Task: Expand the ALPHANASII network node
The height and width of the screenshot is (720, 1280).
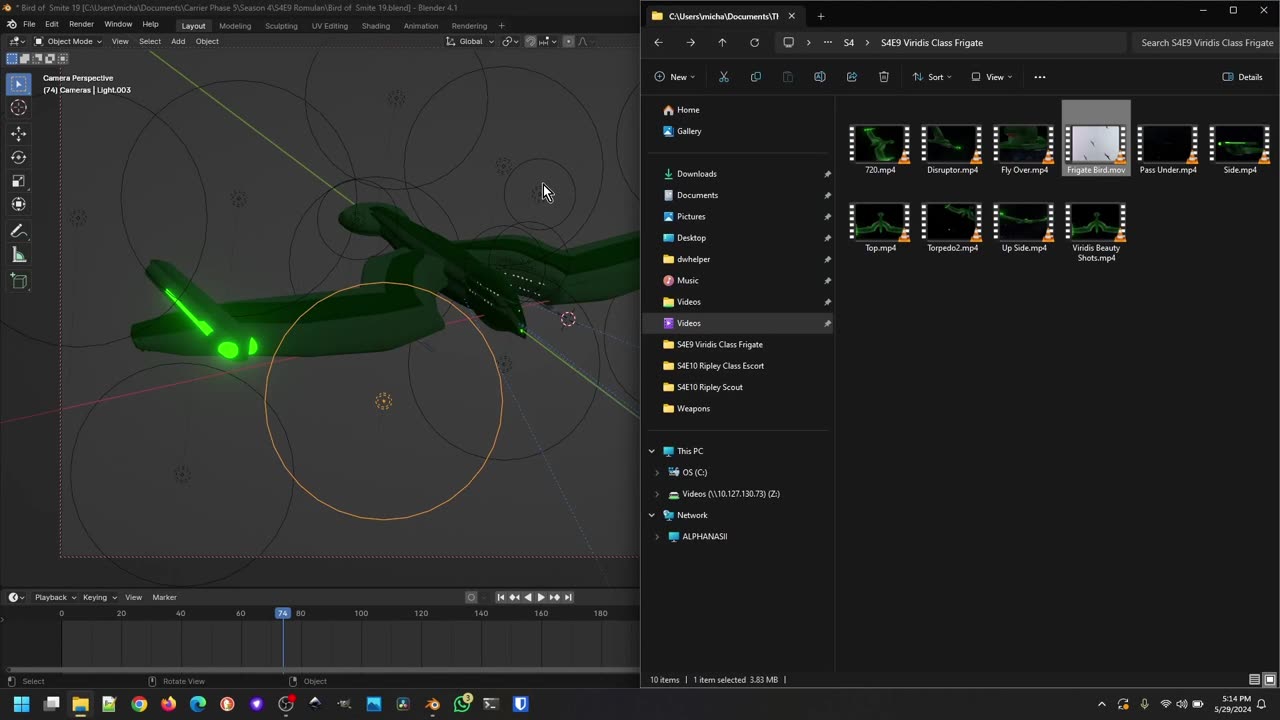Action: point(657,536)
